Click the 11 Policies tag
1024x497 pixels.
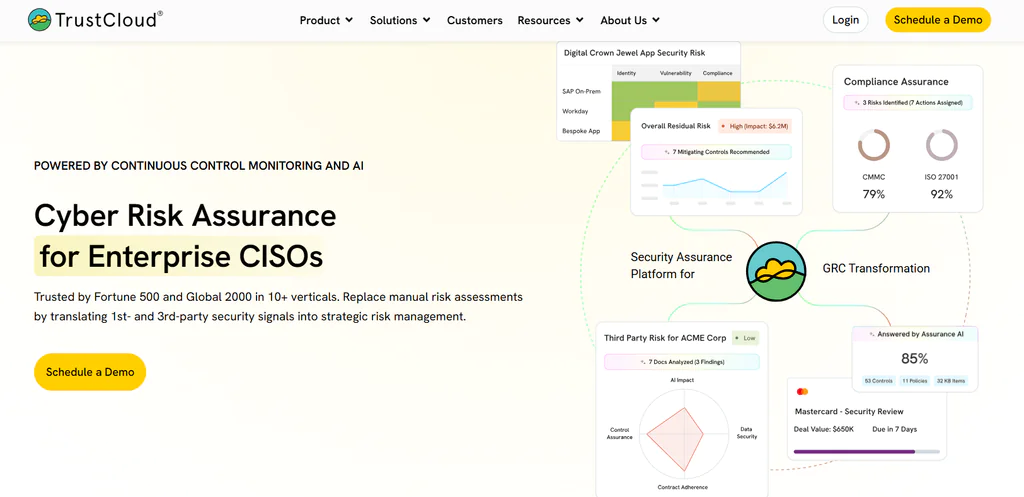(914, 381)
